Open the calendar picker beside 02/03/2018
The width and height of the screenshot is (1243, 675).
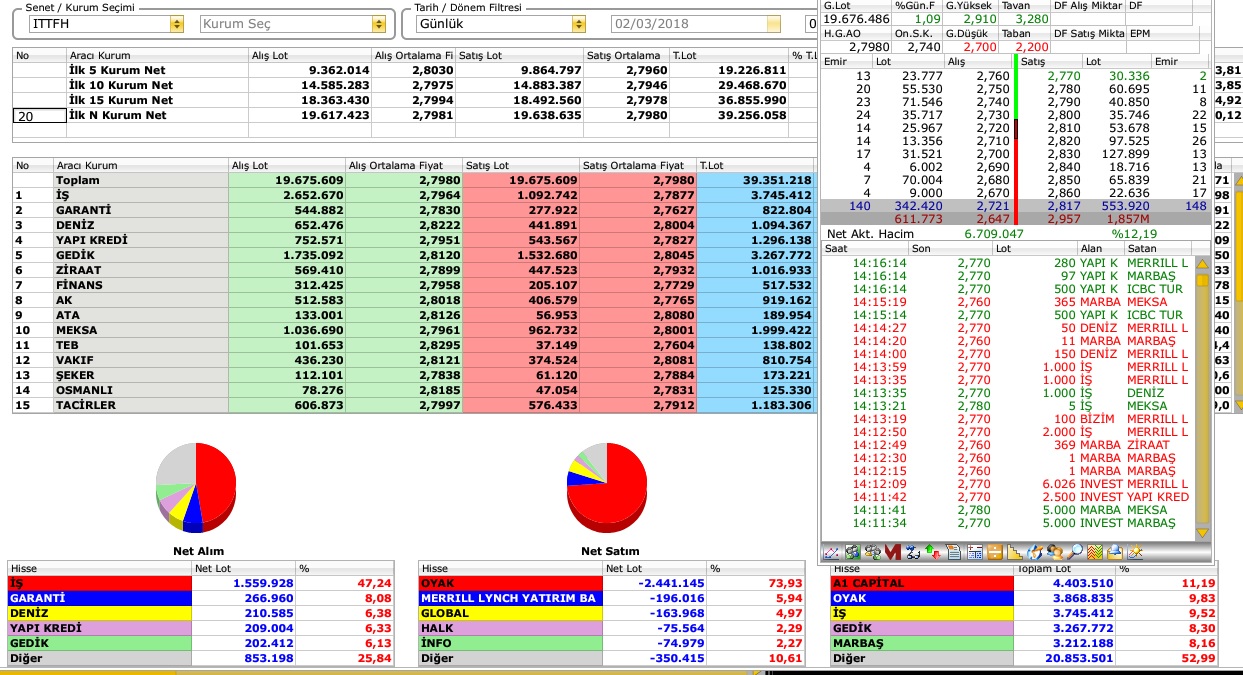pos(773,23)
